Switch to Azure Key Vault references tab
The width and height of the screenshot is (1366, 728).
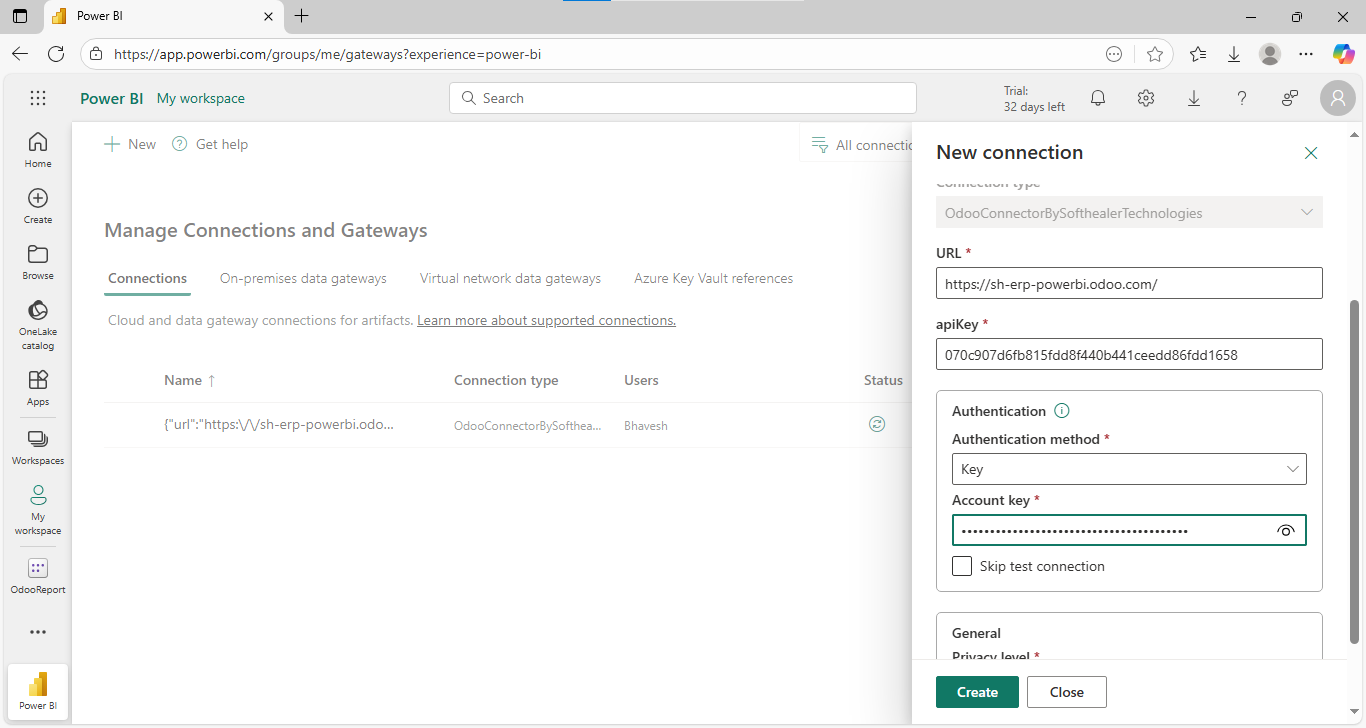pos(713,278)
